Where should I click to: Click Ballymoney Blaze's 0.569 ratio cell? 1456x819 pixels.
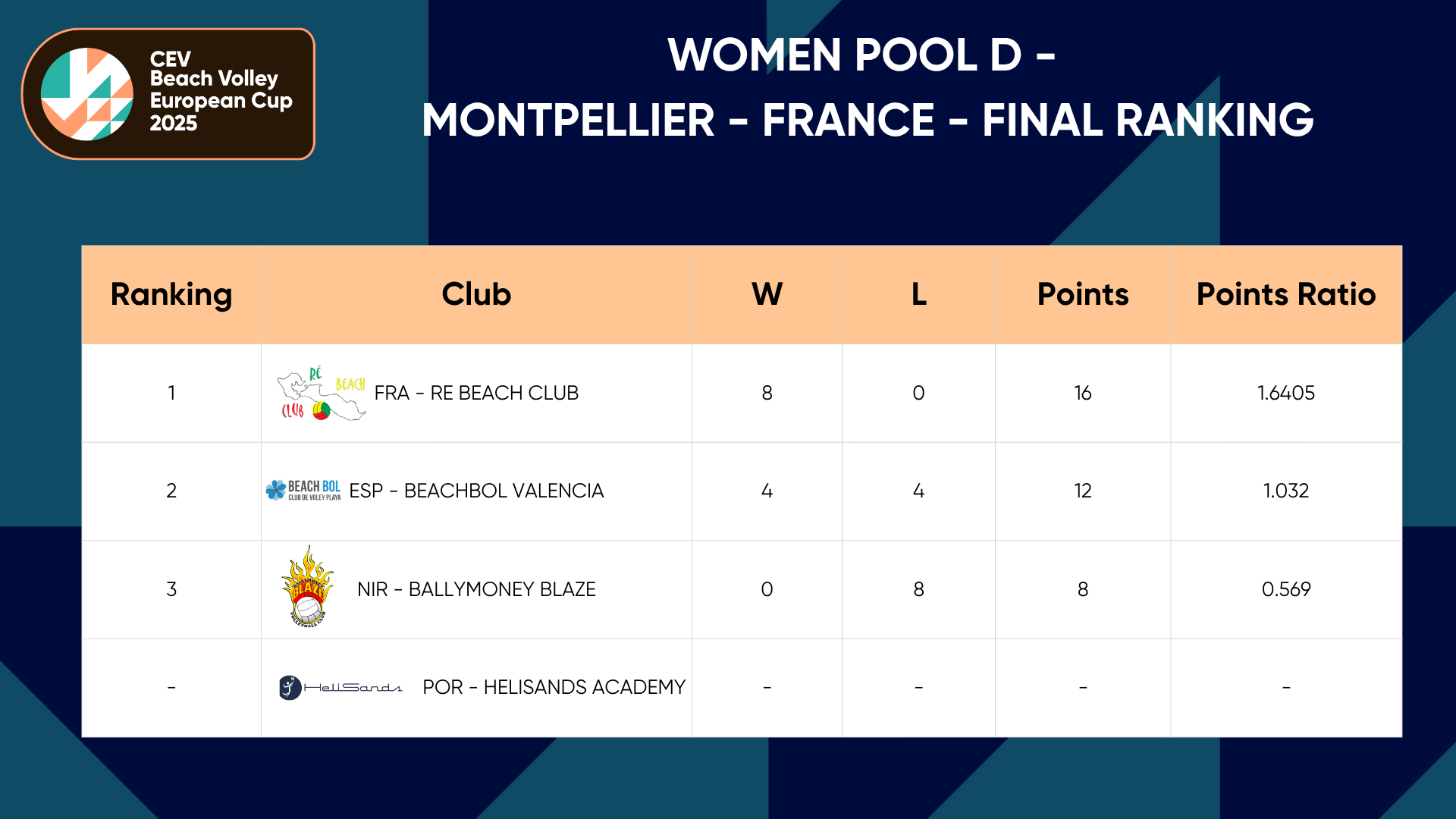point(1285,589)
